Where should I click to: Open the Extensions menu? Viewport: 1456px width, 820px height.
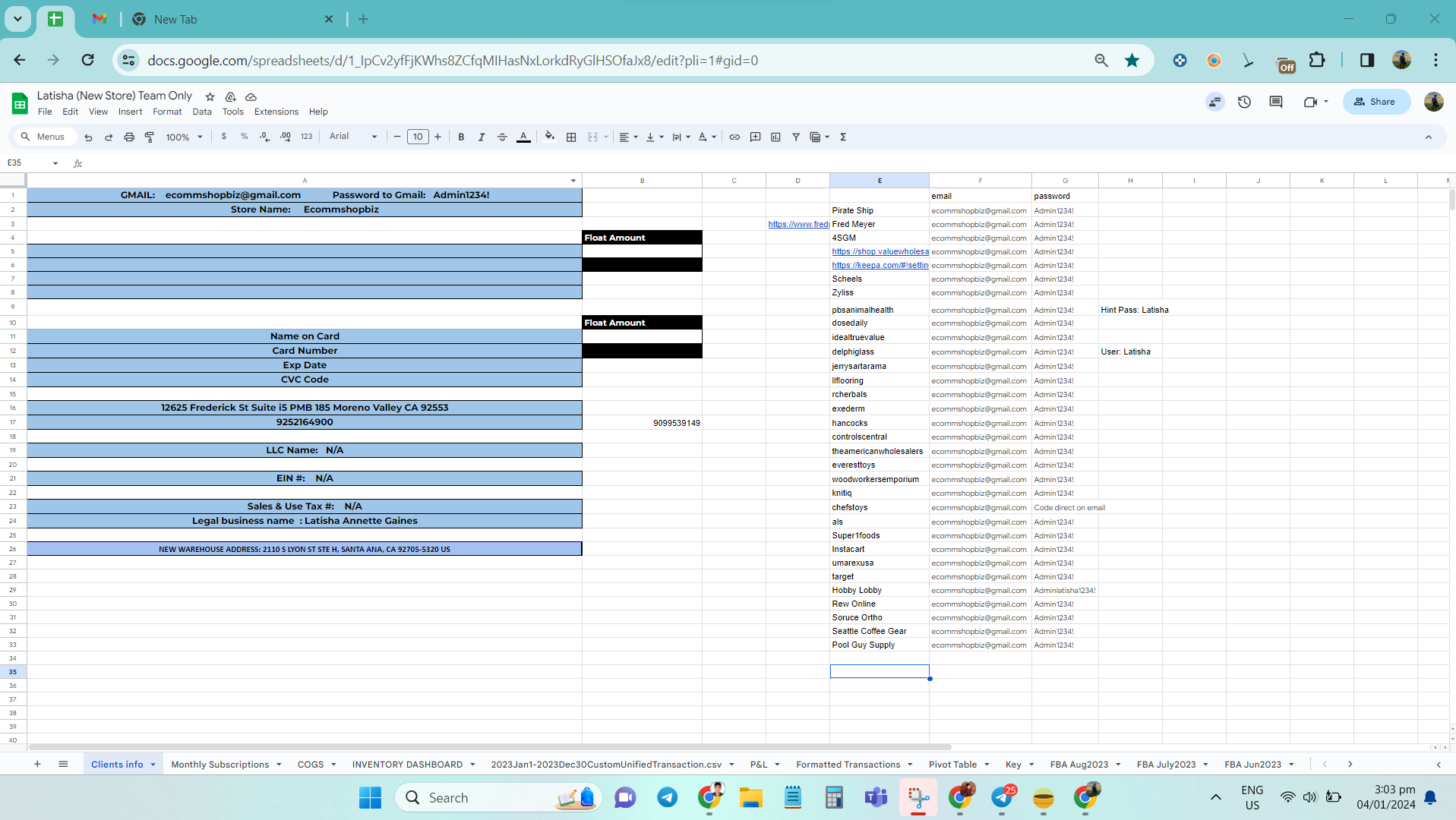click(x=276, y=112)
